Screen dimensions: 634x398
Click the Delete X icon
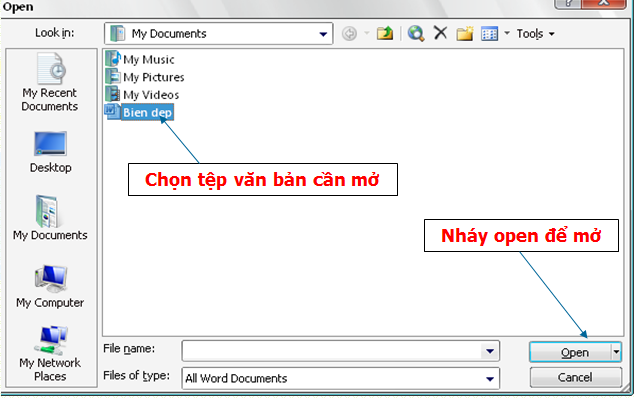point(440,33)
